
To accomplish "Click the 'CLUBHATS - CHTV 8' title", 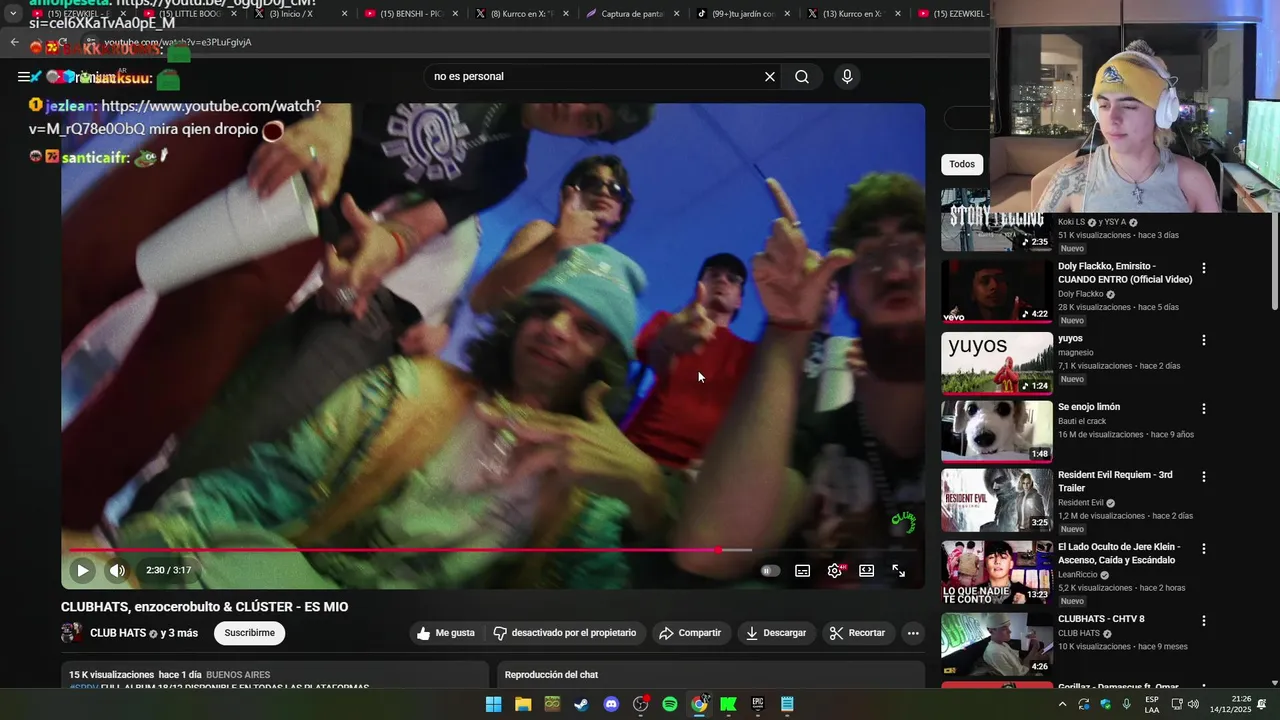I will pyautogui.click(x=1101, y=619).
